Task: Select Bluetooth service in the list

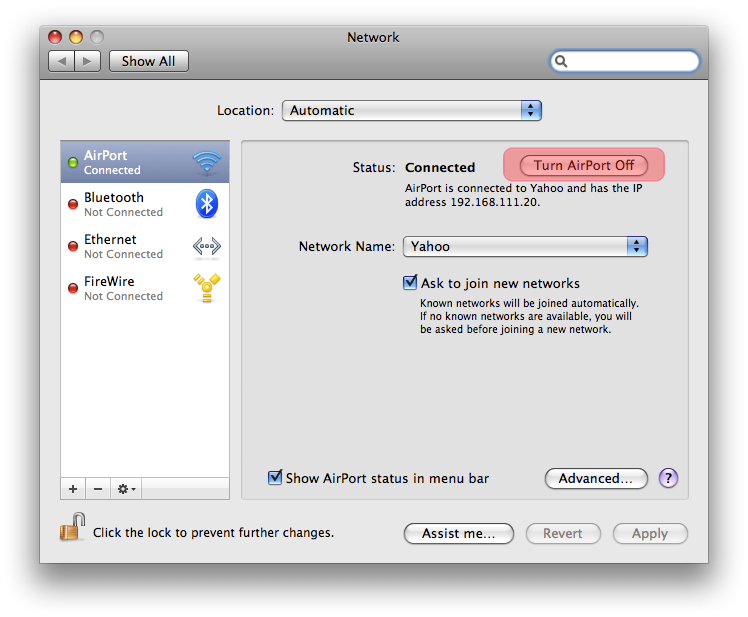Action: (145, 204)
